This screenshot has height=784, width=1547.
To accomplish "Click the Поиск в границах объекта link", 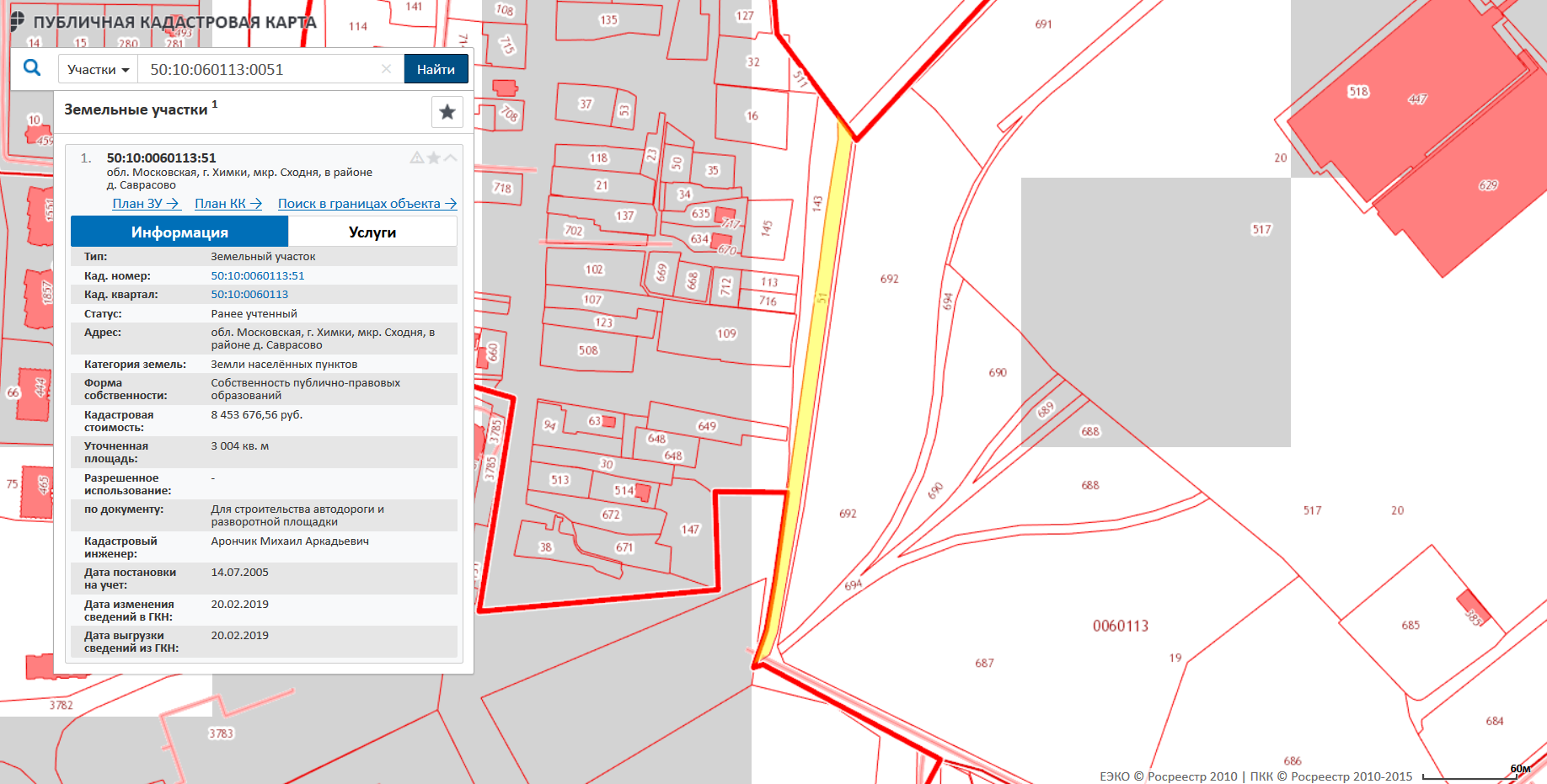I will click(x=367, y=204).
